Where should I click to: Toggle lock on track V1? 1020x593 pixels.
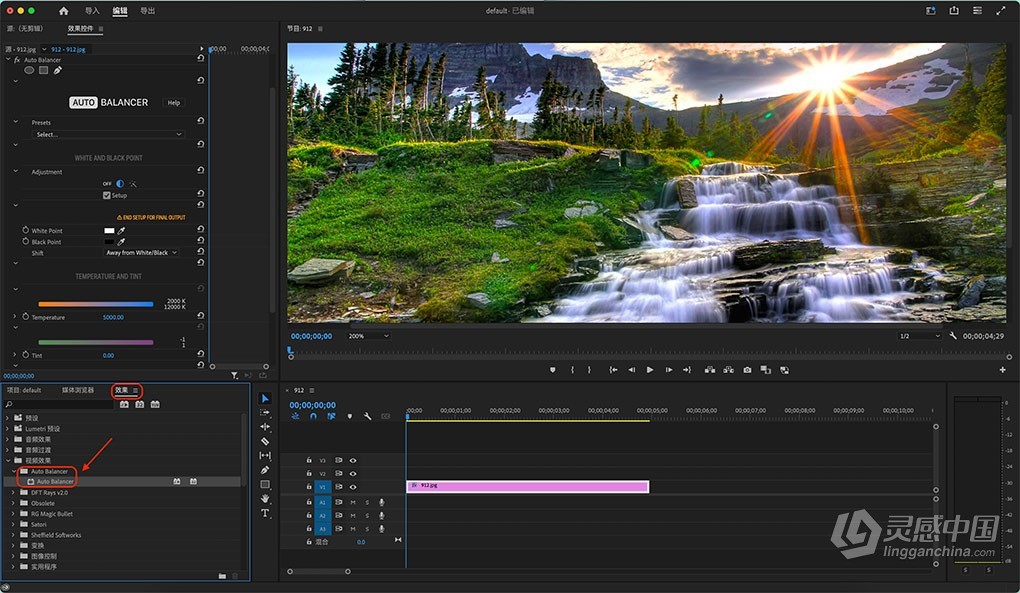tap(309, 487)
